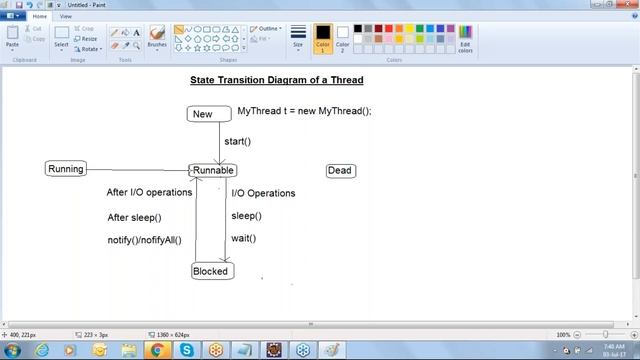Viewport: 640px width, 360px height.
Task: Pick the yellow palette swatch
Action: pyautogui.click(x=409, y=28)
